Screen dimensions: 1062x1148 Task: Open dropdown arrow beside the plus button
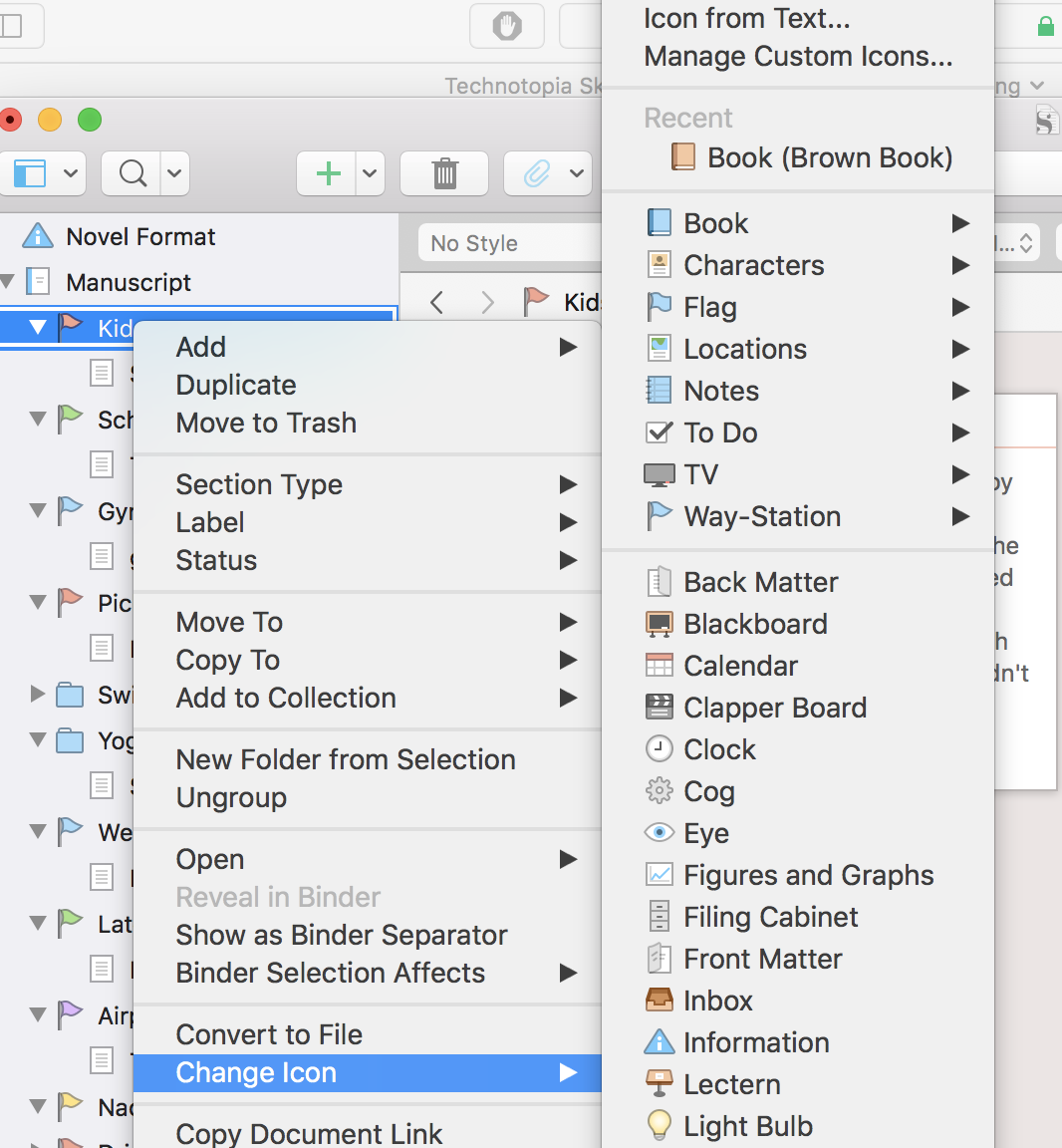tap(370, 173)
